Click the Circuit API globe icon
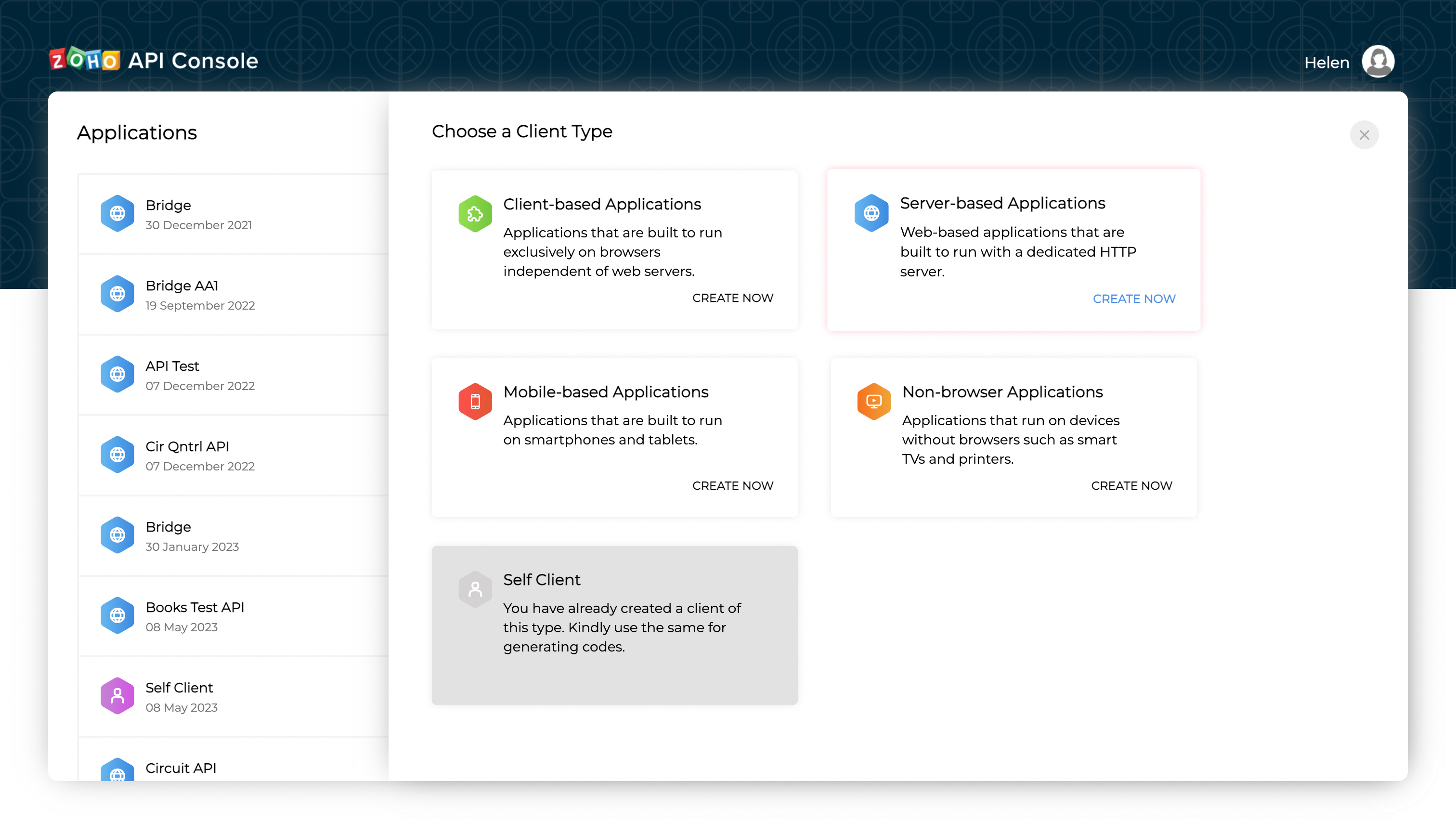The image size is (1456, 834). [x=117, y=769]
